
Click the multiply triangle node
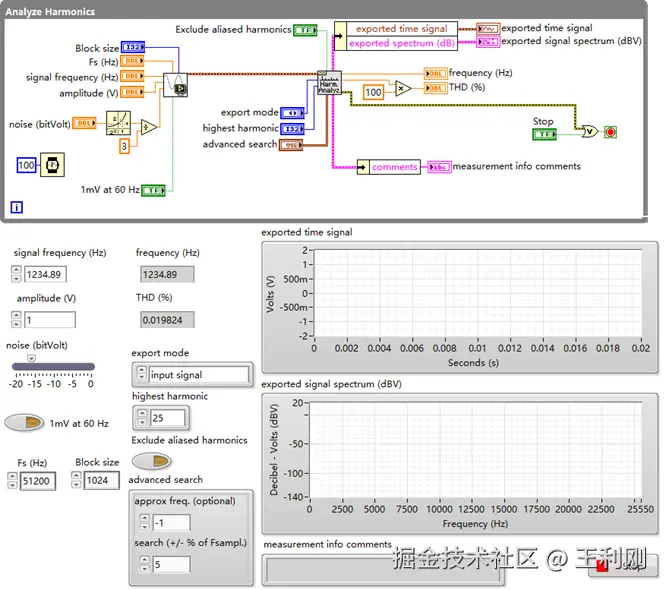coord(403,89)
